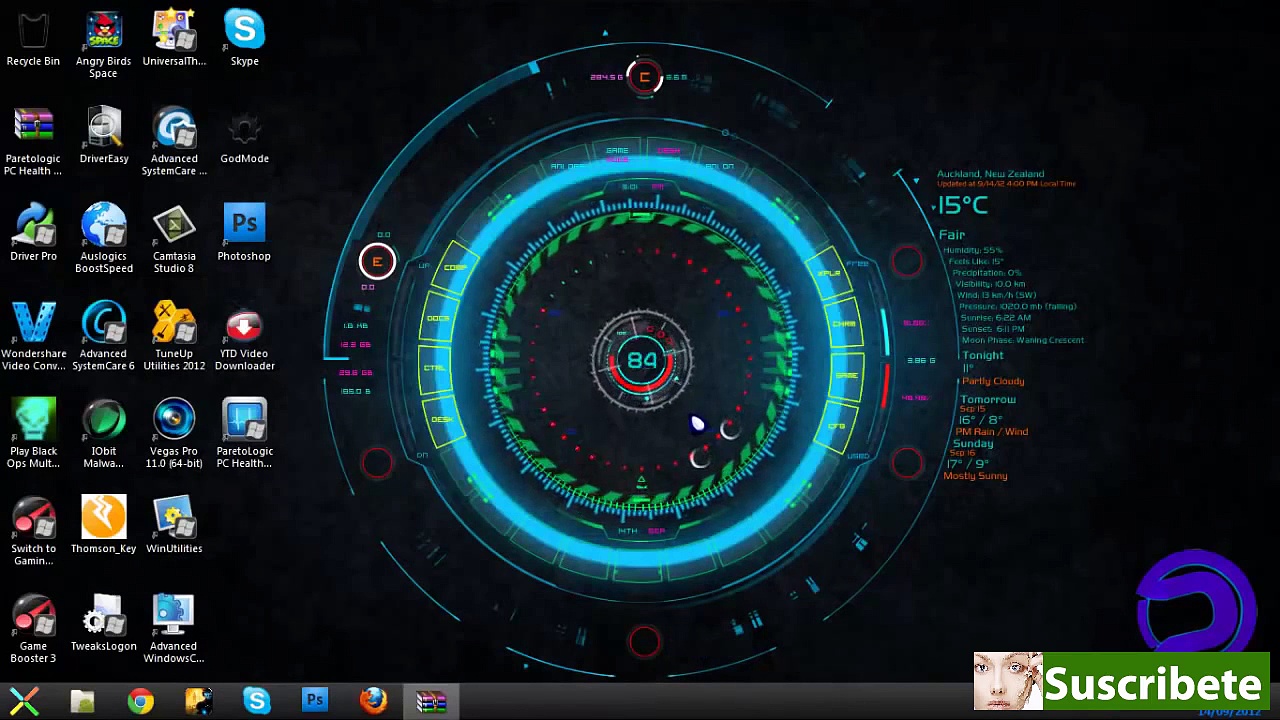Click Firefox icon in the taskbar
1280x720 pixels.
click(x=373, y=701)
